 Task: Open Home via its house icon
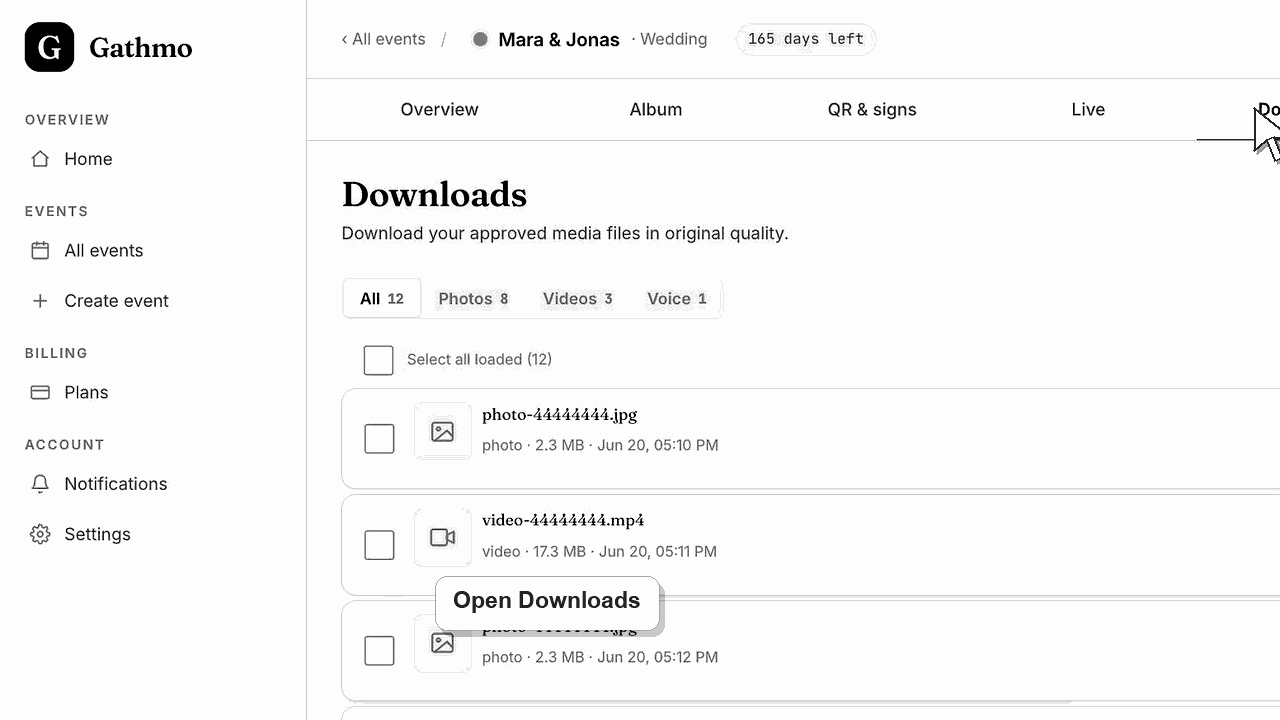tap(40, 159)
